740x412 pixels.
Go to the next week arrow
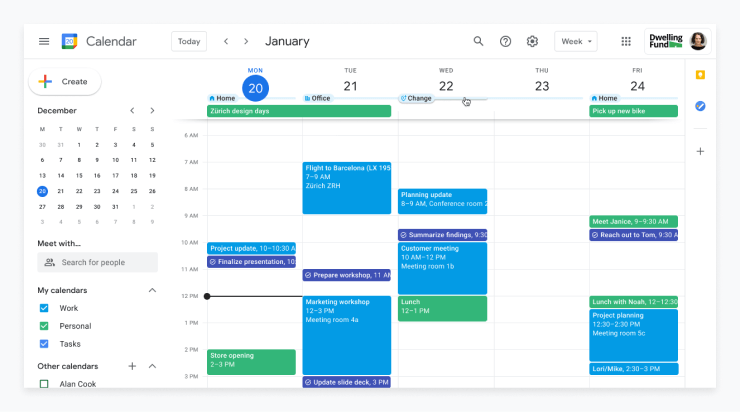pos(246,42)
